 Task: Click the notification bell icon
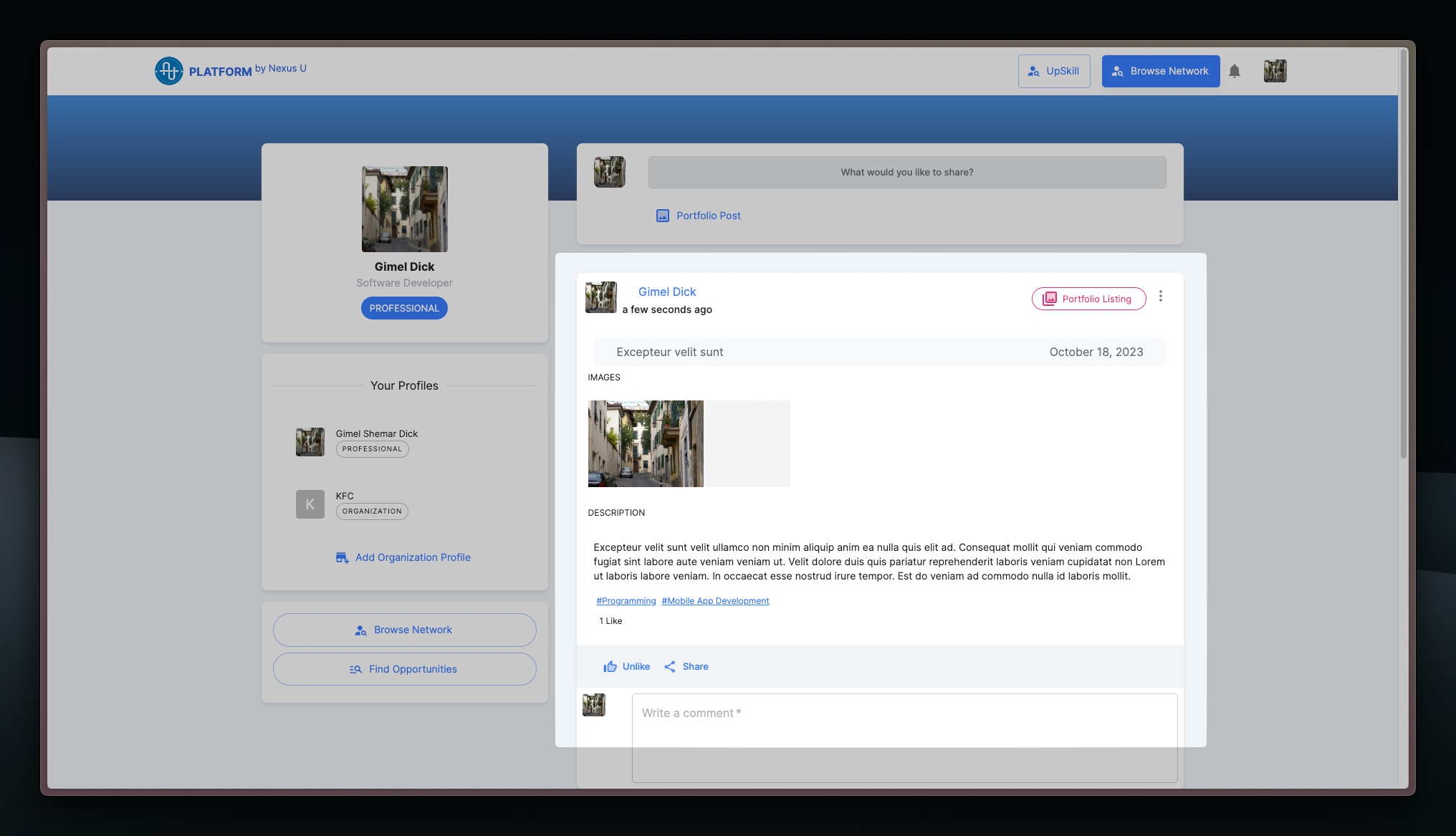1234,71
